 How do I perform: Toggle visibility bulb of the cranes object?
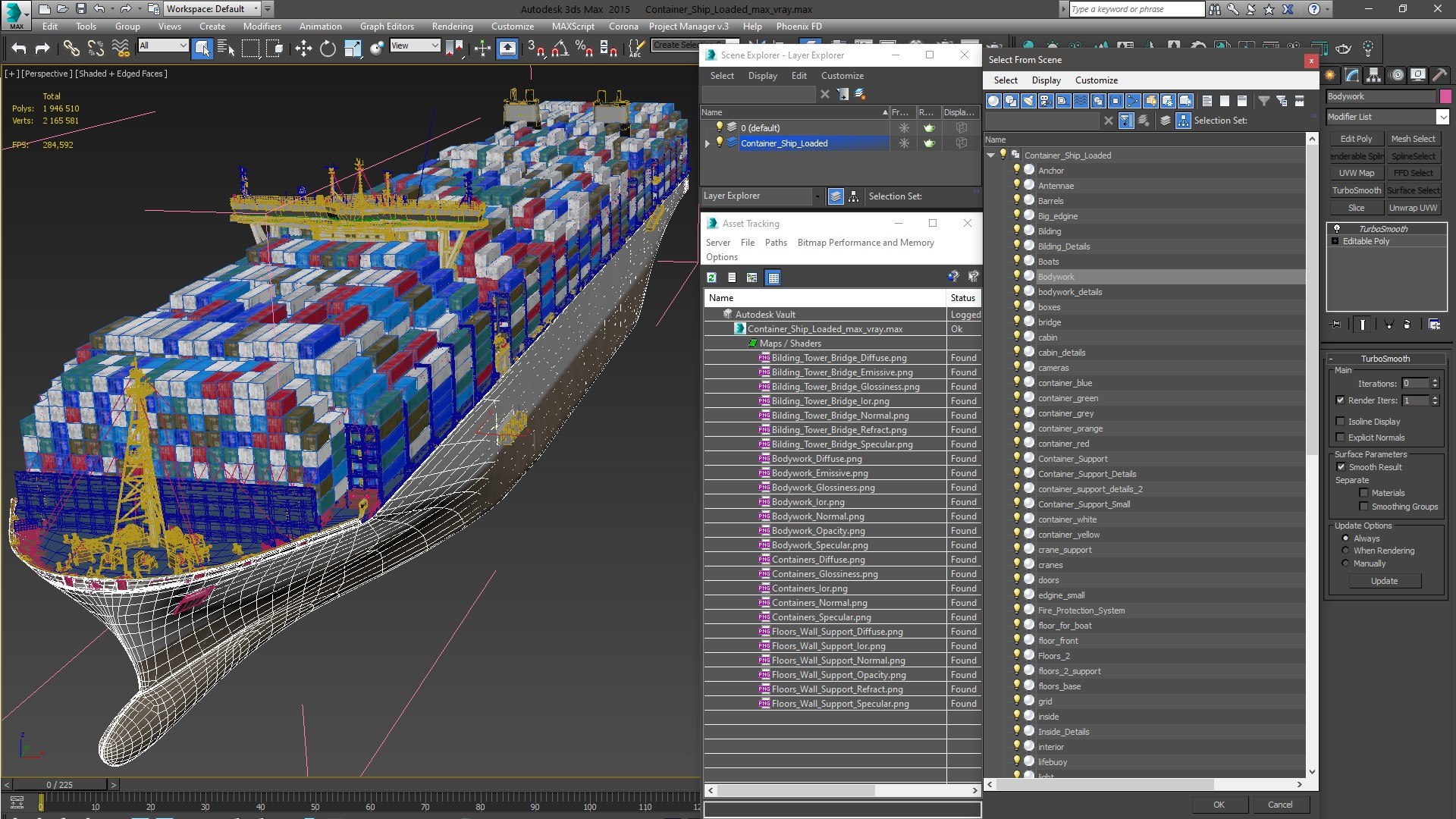pyautogui.click(x=1016, y=564)
